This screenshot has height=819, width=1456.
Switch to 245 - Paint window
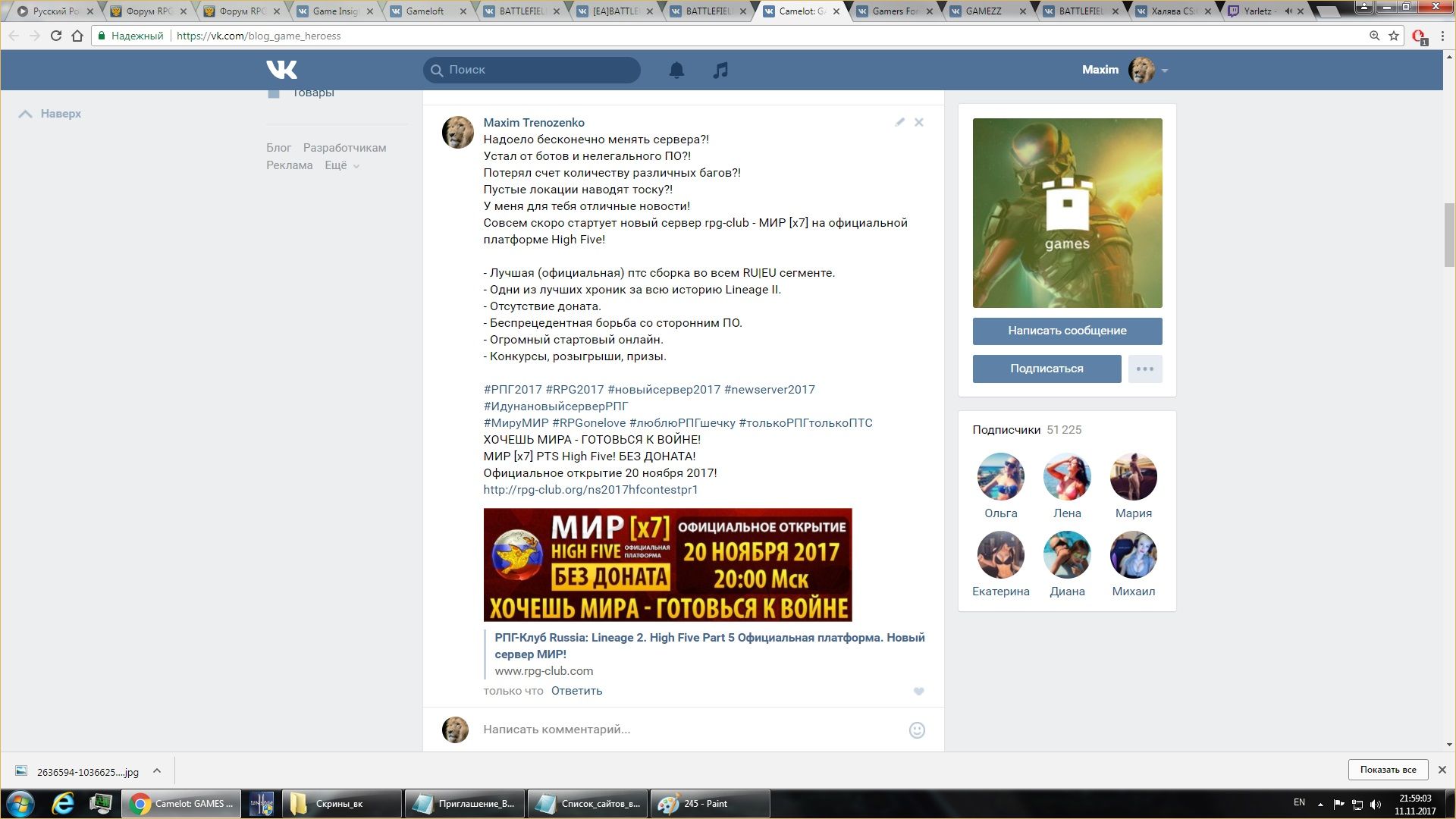[710, 804]
